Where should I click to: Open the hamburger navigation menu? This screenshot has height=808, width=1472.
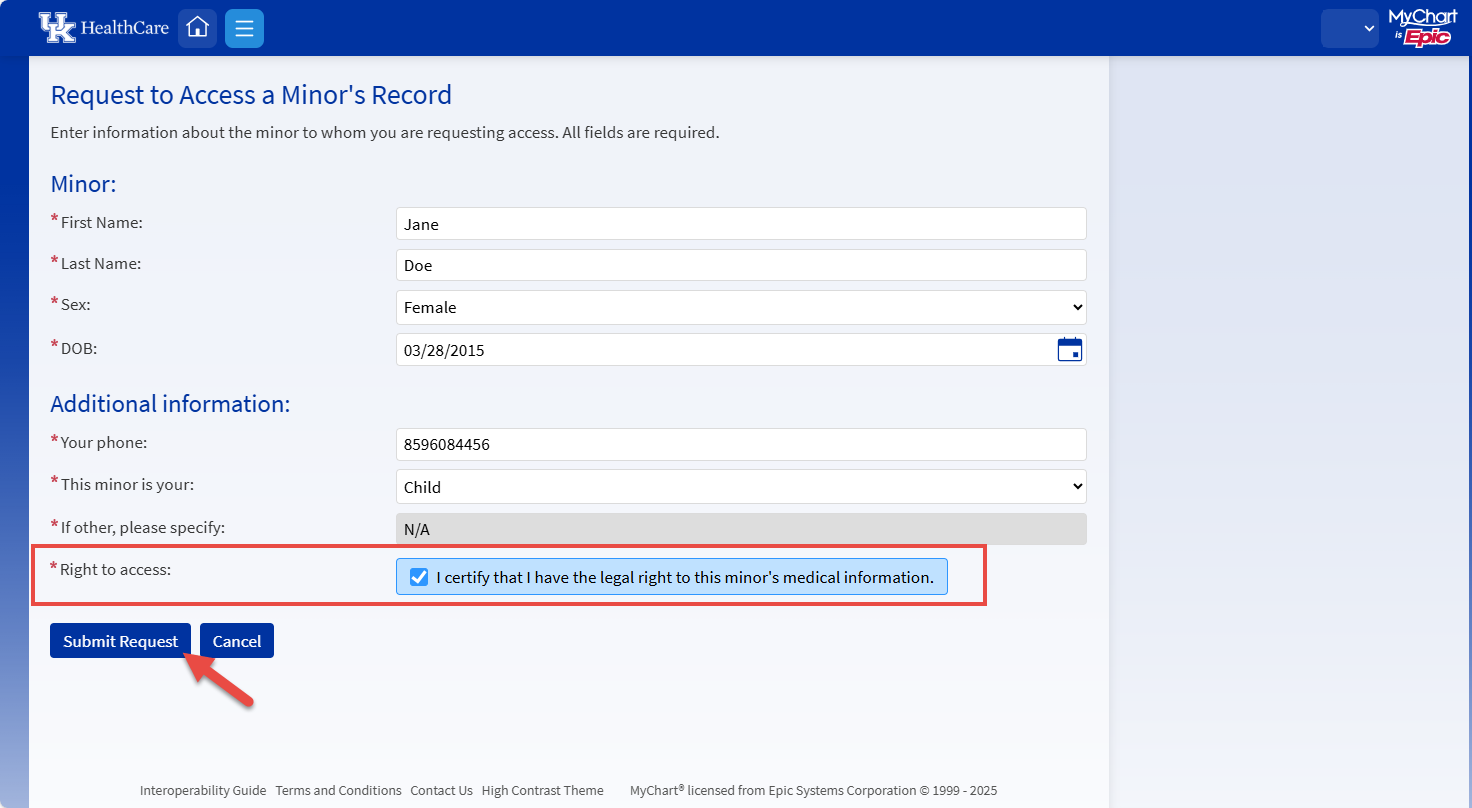[x=244, y=27]
